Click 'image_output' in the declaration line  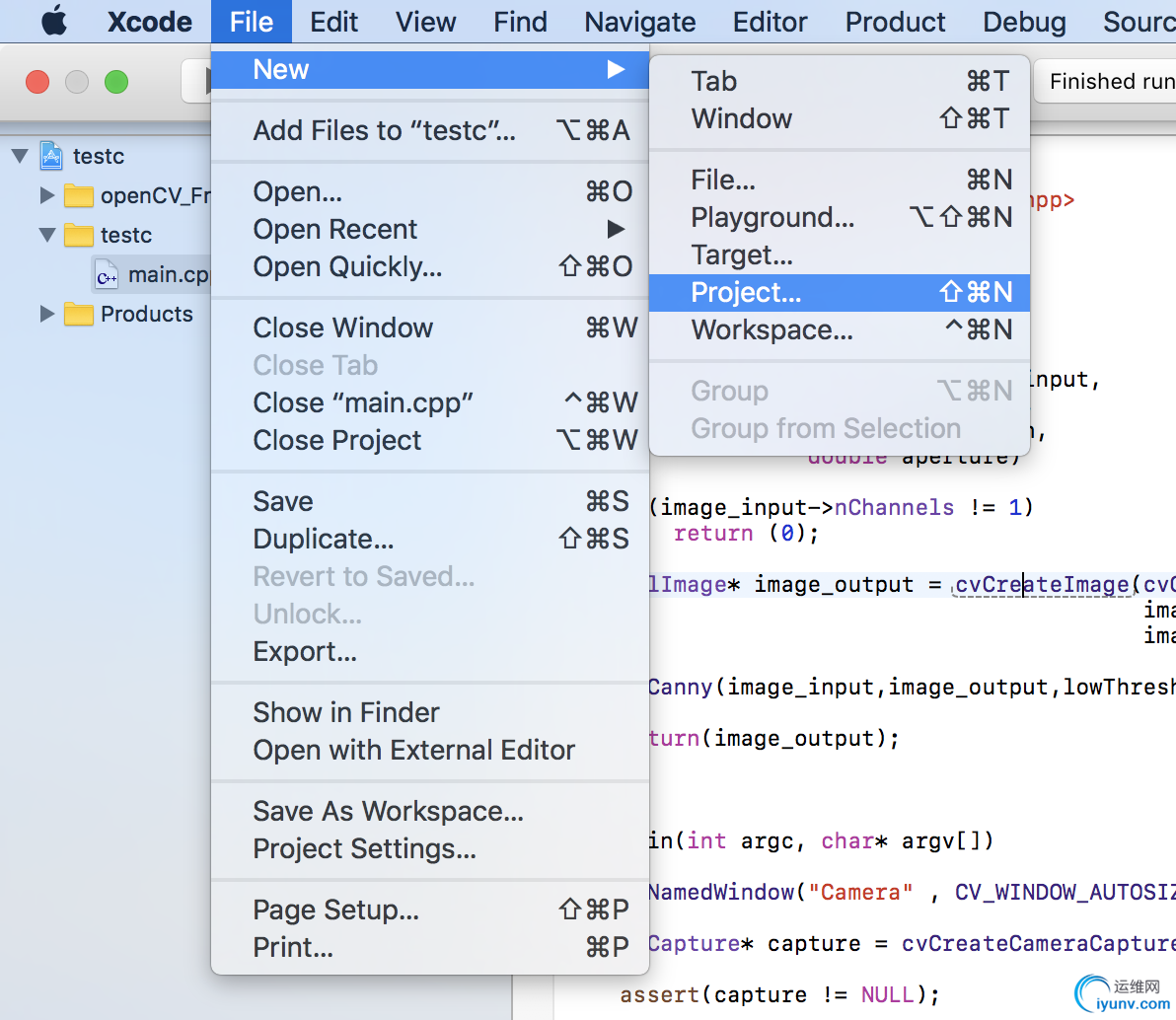click(x=834, y=584)
